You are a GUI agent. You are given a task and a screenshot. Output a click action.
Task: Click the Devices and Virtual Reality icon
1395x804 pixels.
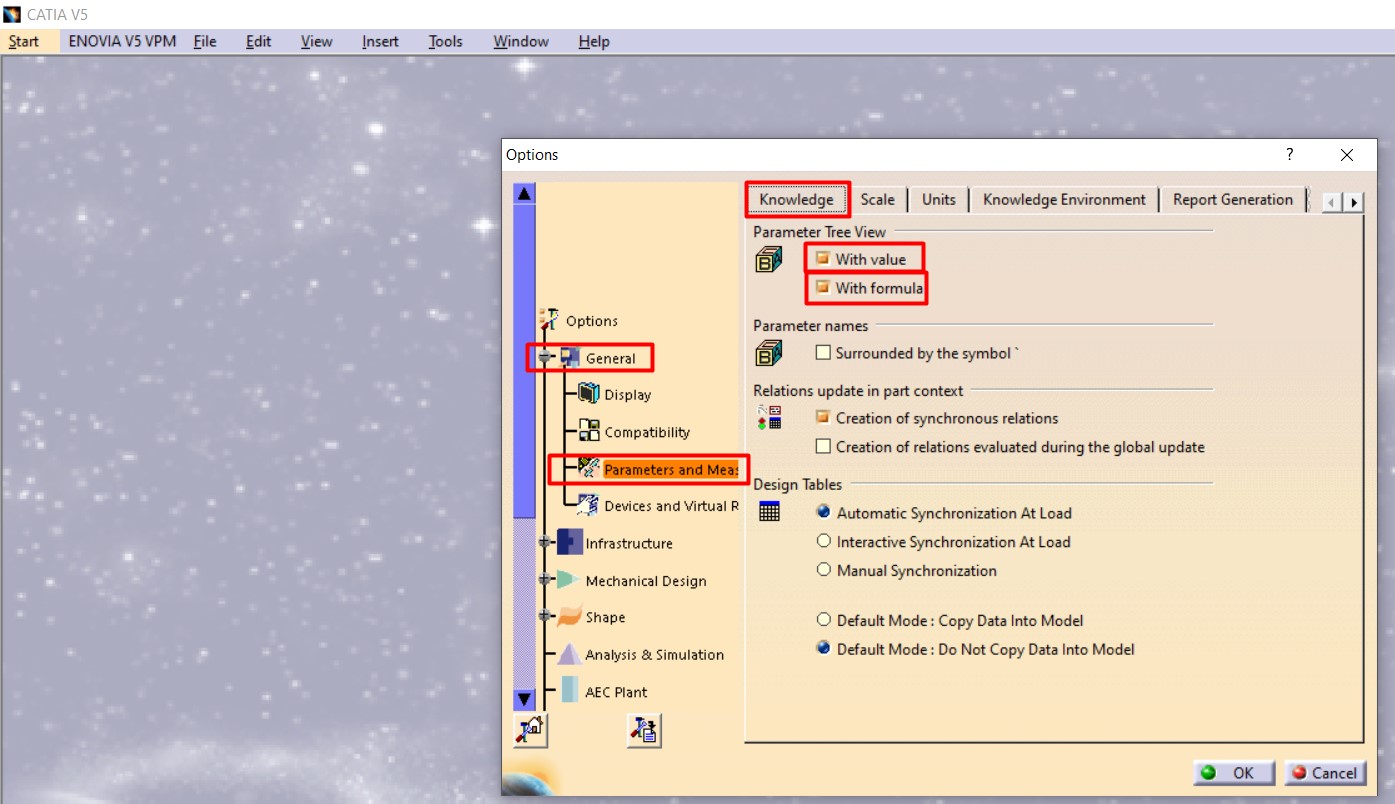coord(589,505)
